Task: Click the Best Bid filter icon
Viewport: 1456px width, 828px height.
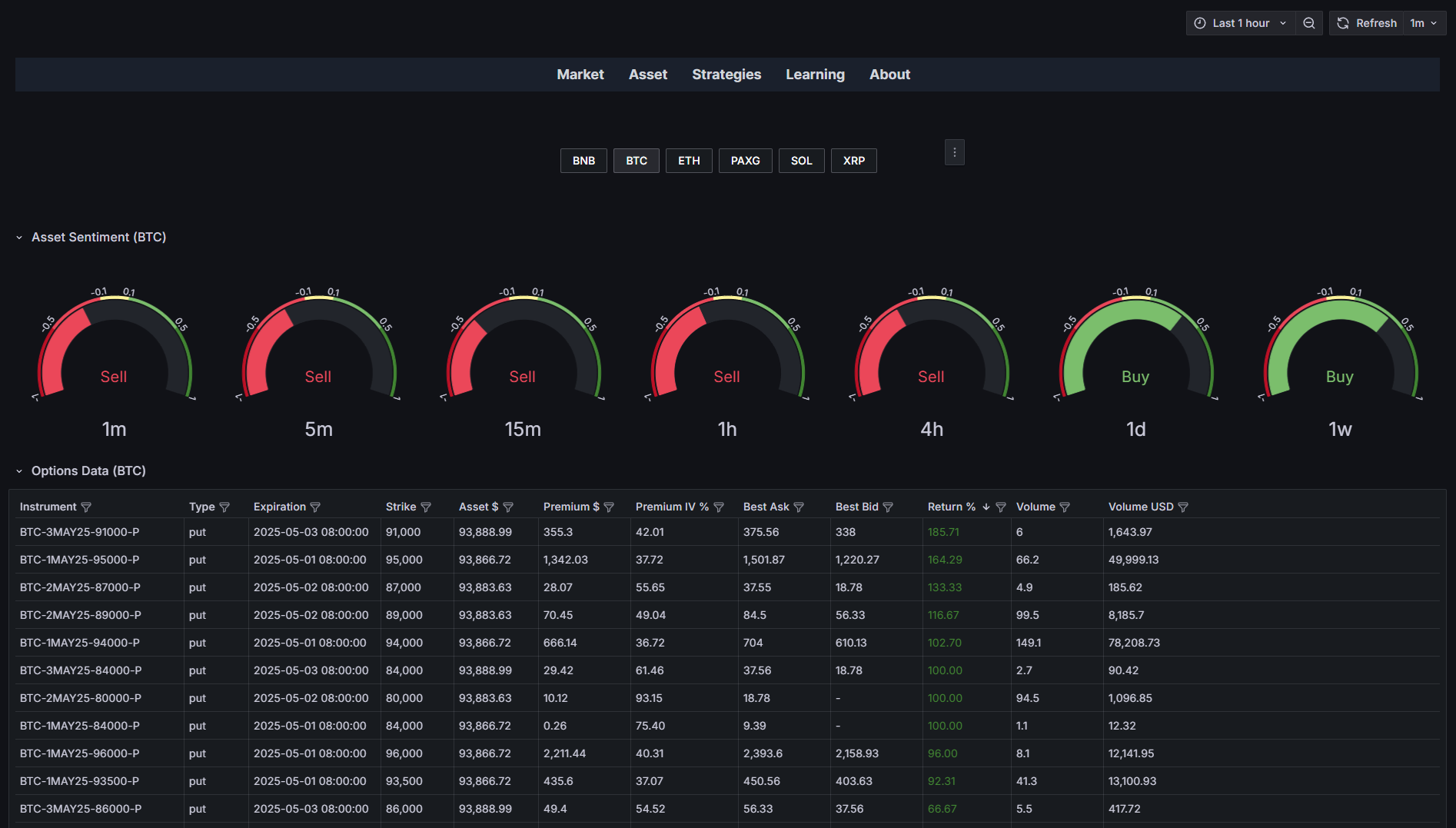Action: pyautogui.click(x=888, y=507)
